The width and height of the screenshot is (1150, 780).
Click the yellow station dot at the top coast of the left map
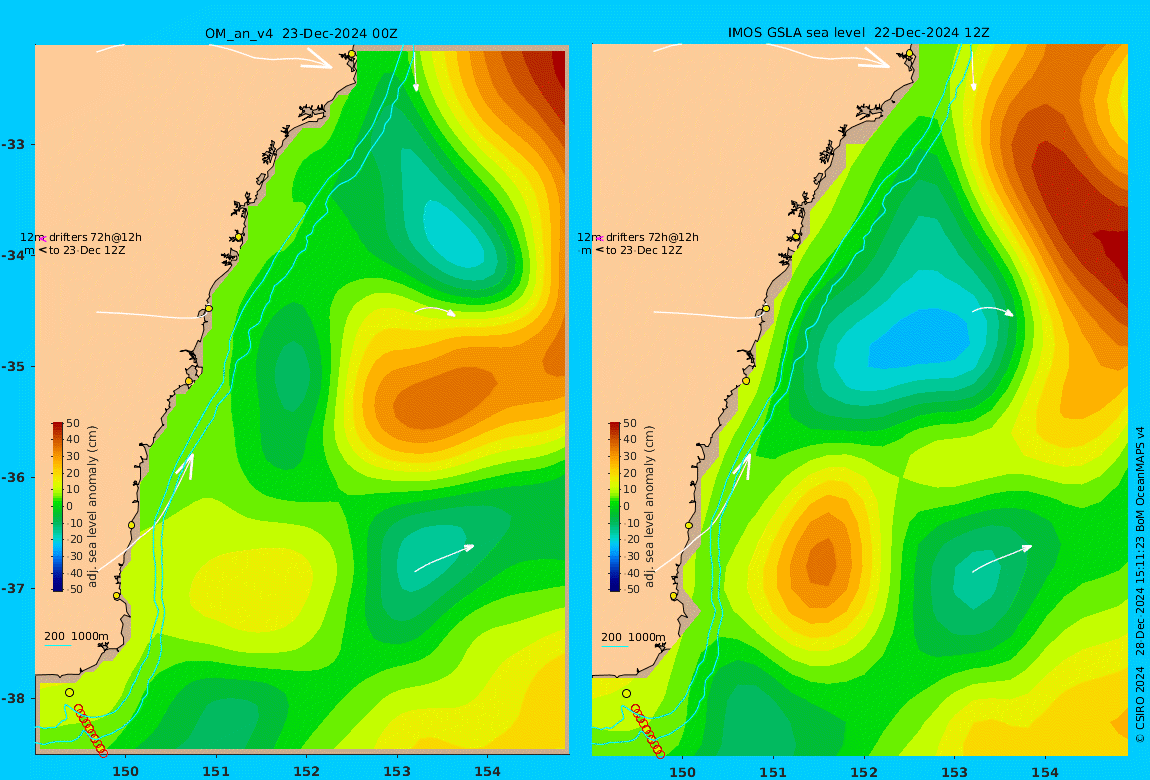[352, 54]
